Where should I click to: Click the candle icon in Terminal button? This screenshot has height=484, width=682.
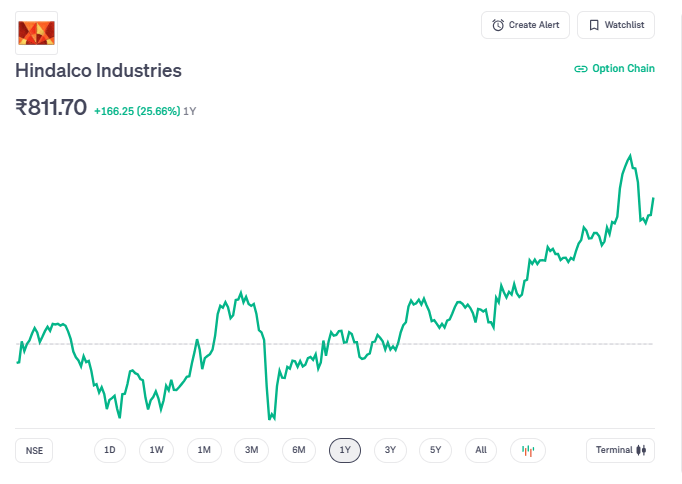tap(643, 450)
